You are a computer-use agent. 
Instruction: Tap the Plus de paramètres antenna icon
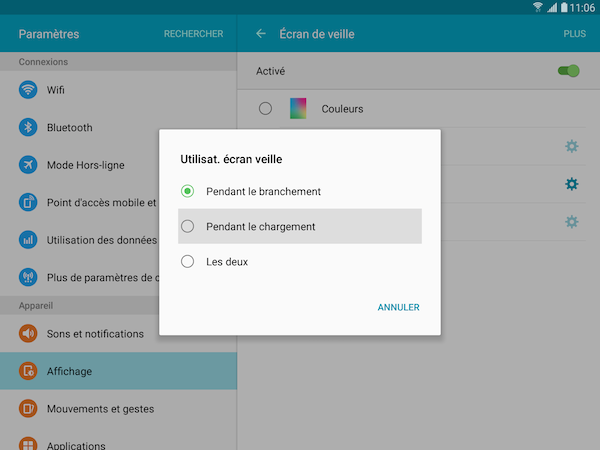click(x=28, y=277)
